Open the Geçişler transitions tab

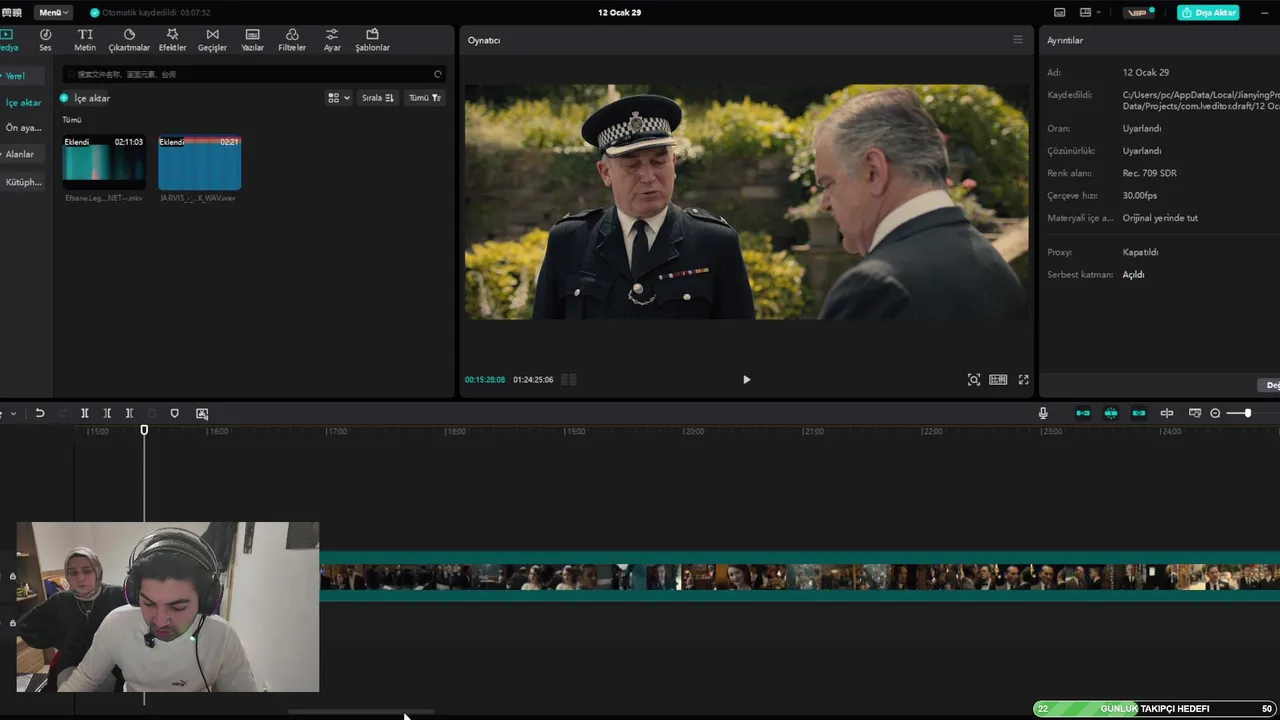pyautogui.click(x=212, y=40)
